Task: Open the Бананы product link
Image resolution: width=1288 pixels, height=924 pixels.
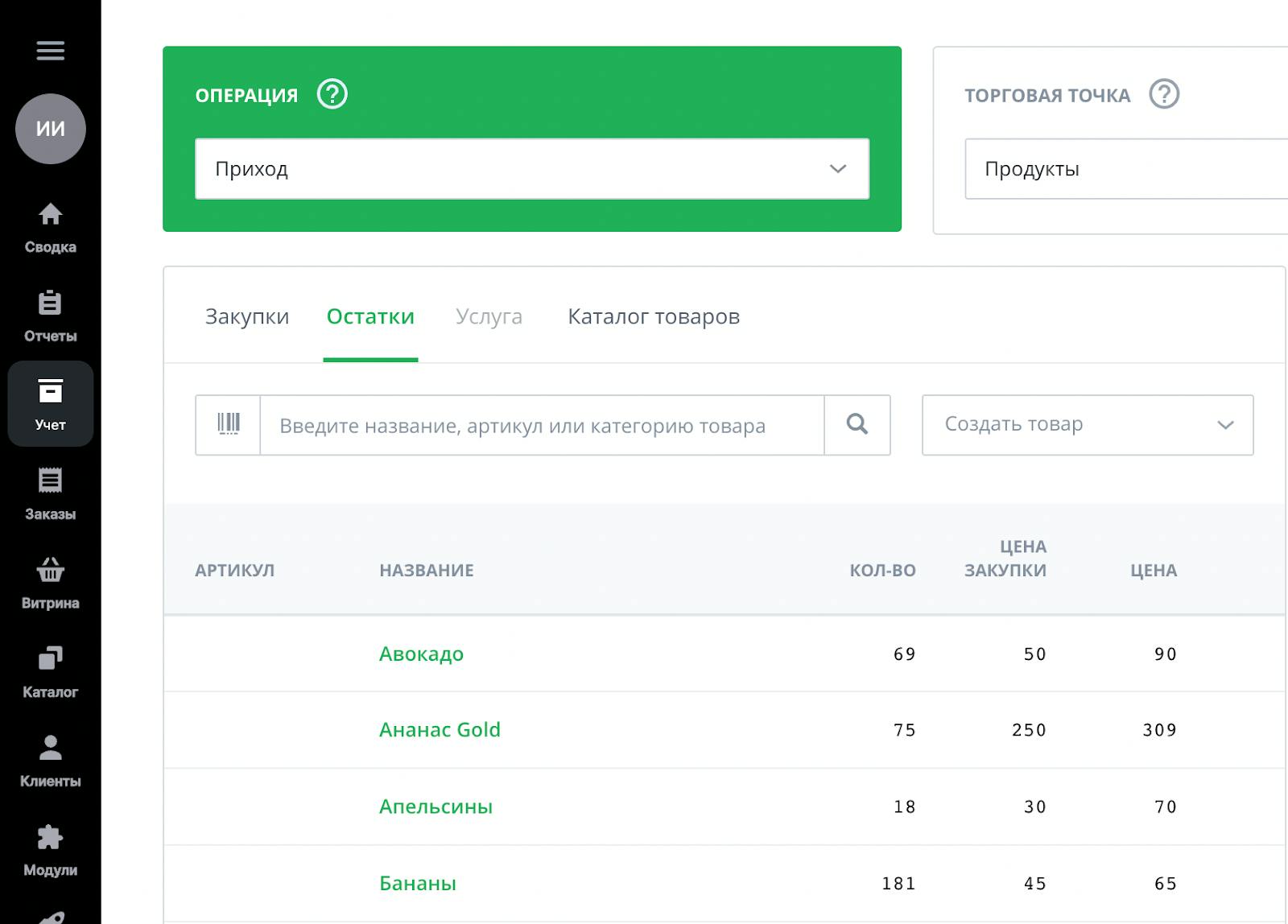Action: coord(418,883)
